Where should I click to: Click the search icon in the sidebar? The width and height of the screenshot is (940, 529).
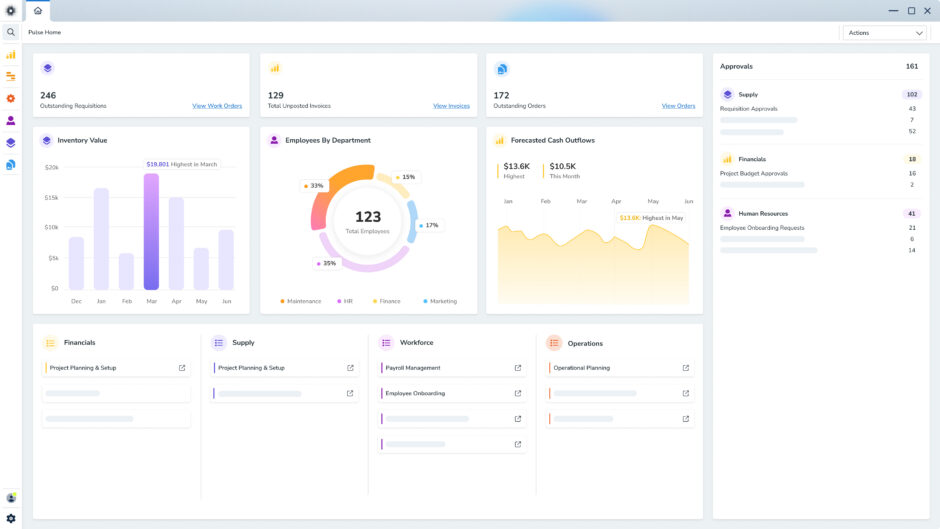[11, 32]
